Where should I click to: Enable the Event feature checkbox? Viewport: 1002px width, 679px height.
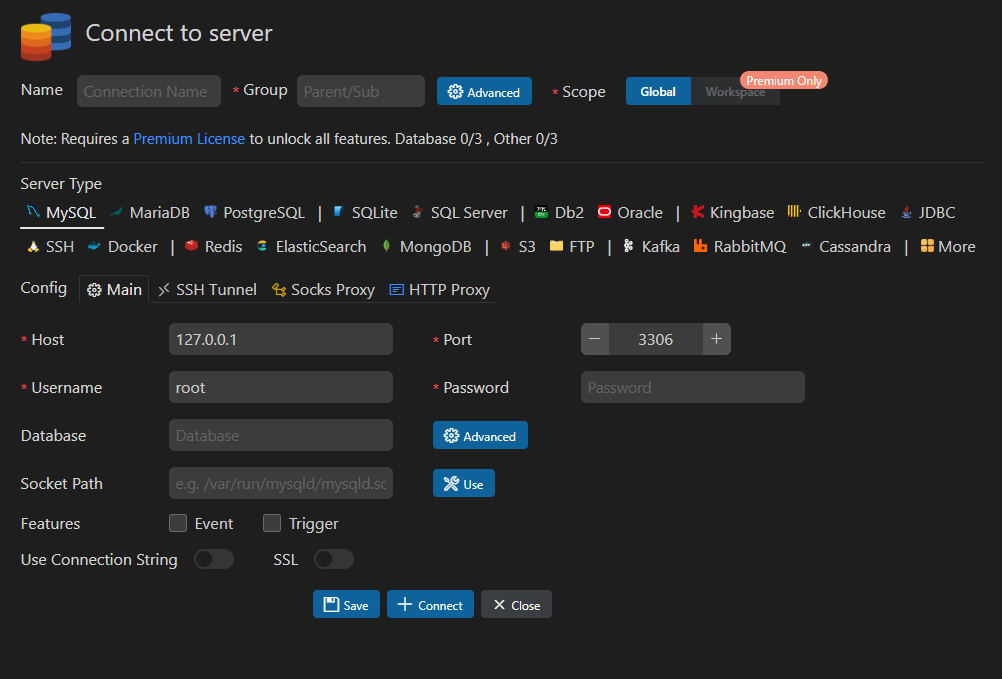point(178,523)
